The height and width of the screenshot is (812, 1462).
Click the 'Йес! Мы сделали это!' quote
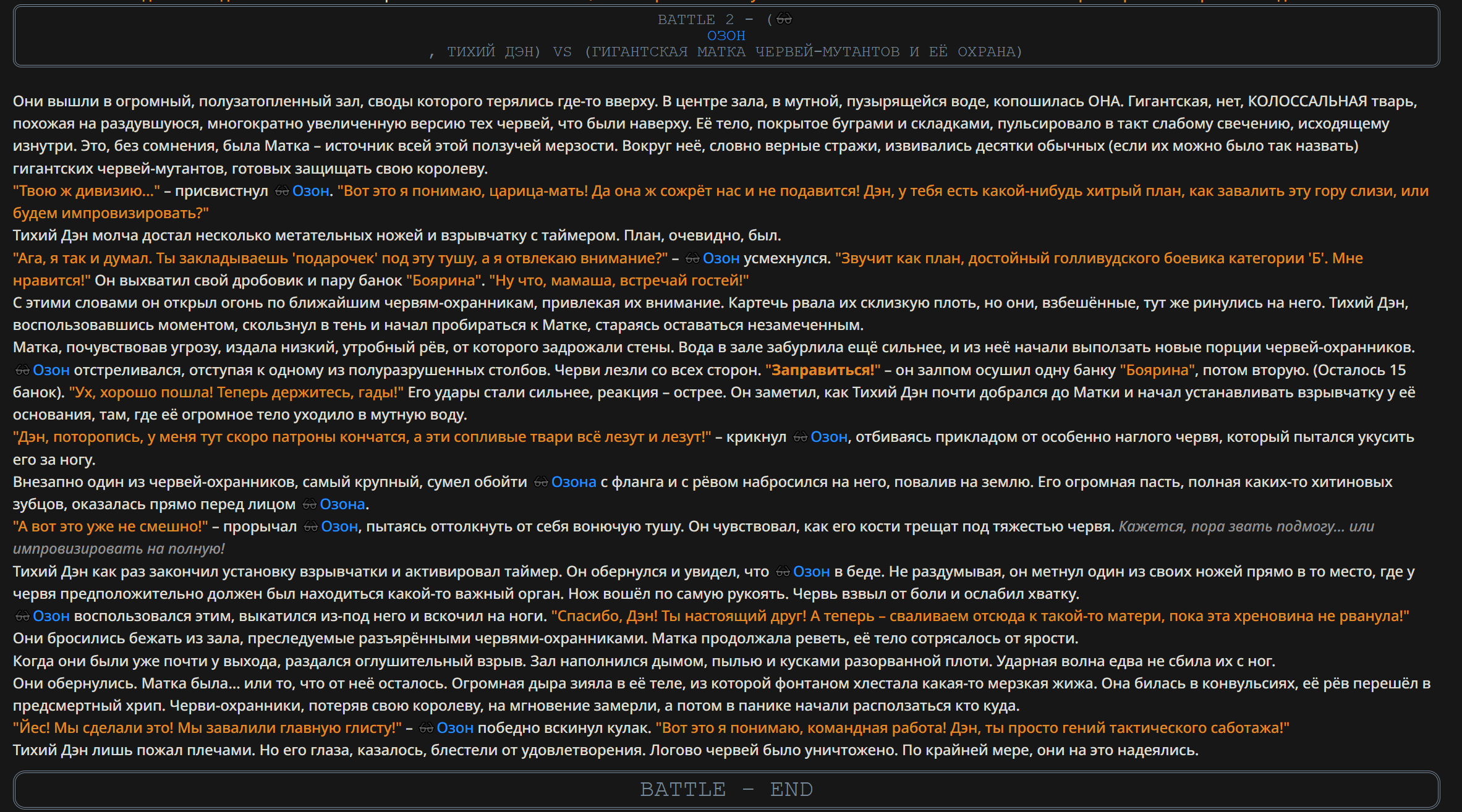[x=93, y=728]
